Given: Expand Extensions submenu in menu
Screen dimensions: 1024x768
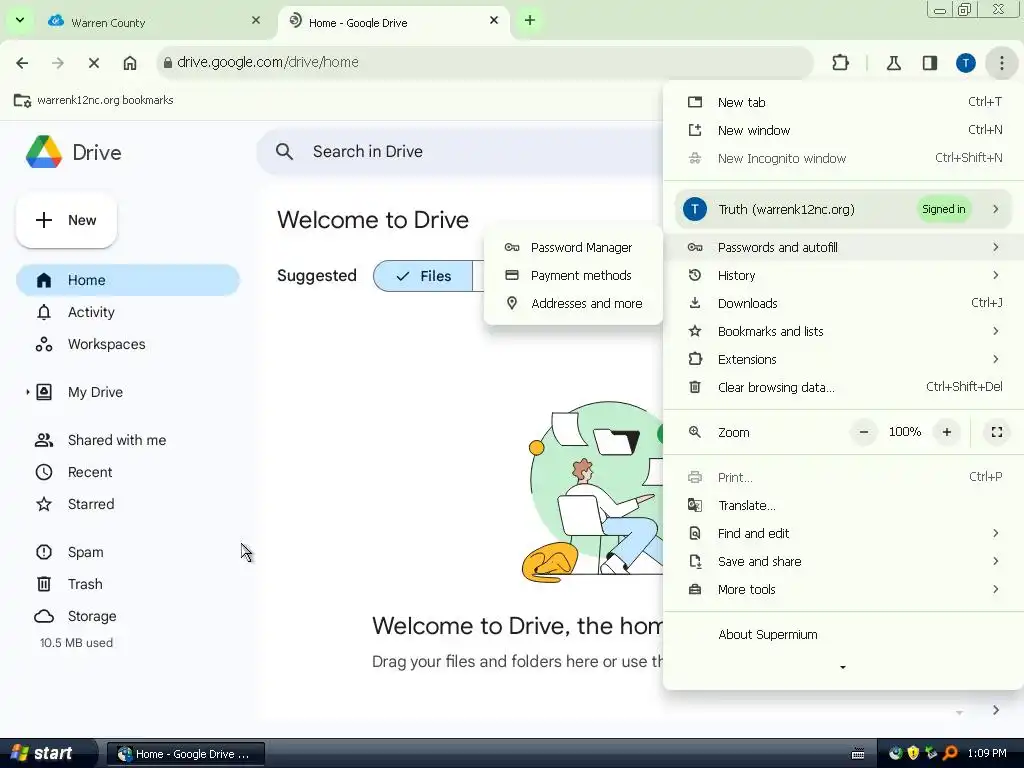Looking at the screenshot, I should pos(844,360).
